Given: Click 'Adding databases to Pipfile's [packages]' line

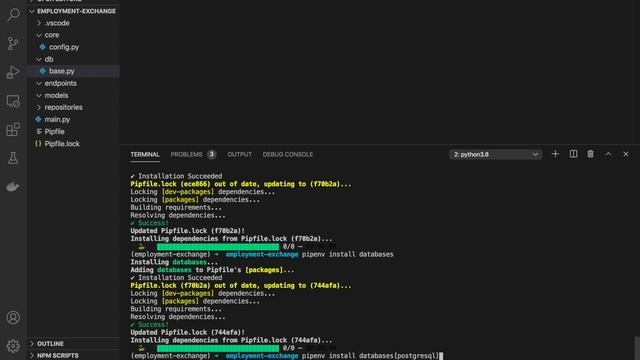Looking at the screenshot, I should point(212,270).
